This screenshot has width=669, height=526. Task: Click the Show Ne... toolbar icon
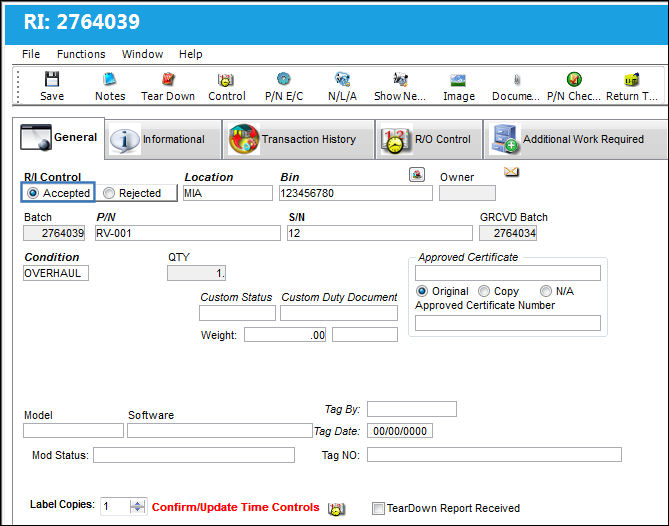[x=400, y=79]
